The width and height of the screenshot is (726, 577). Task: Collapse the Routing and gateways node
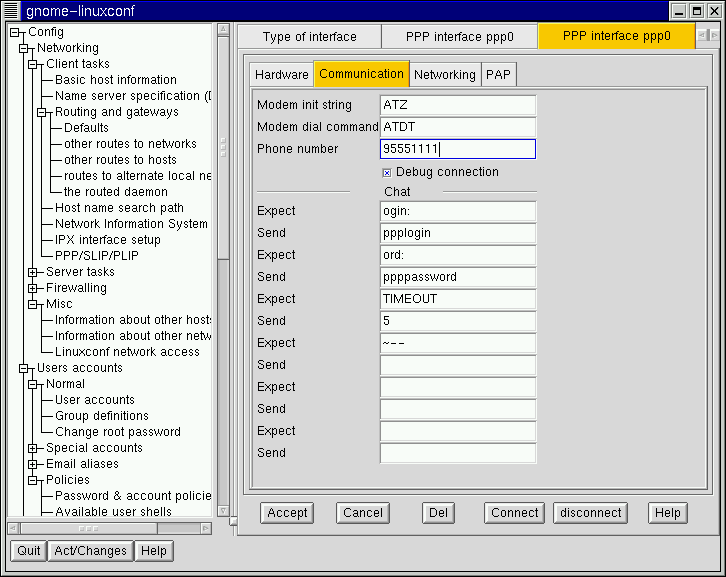pos(42,112)
